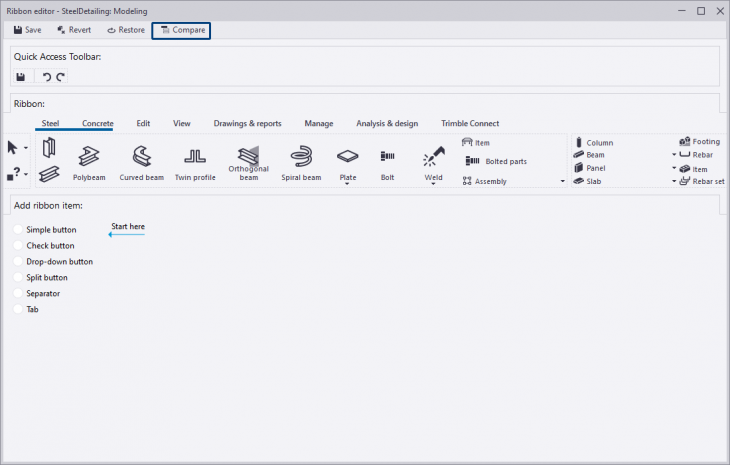Switch to the Steel ribbon tab
This screenshot has width=730, height=465.
50,123
